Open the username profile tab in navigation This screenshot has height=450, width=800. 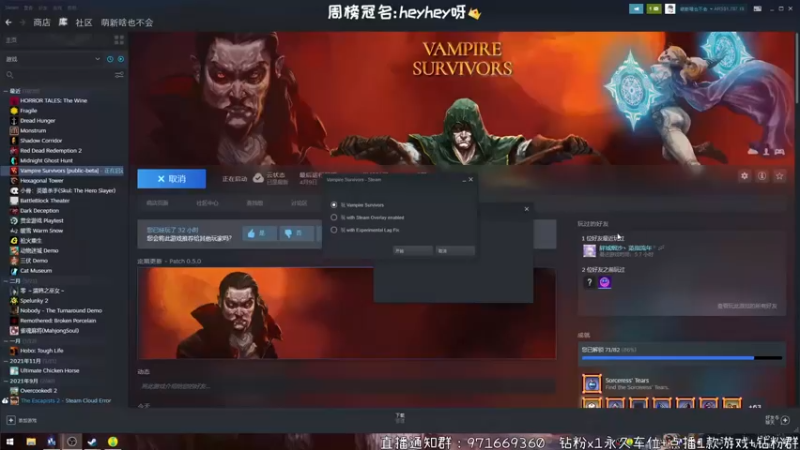(x=127, y=22)
